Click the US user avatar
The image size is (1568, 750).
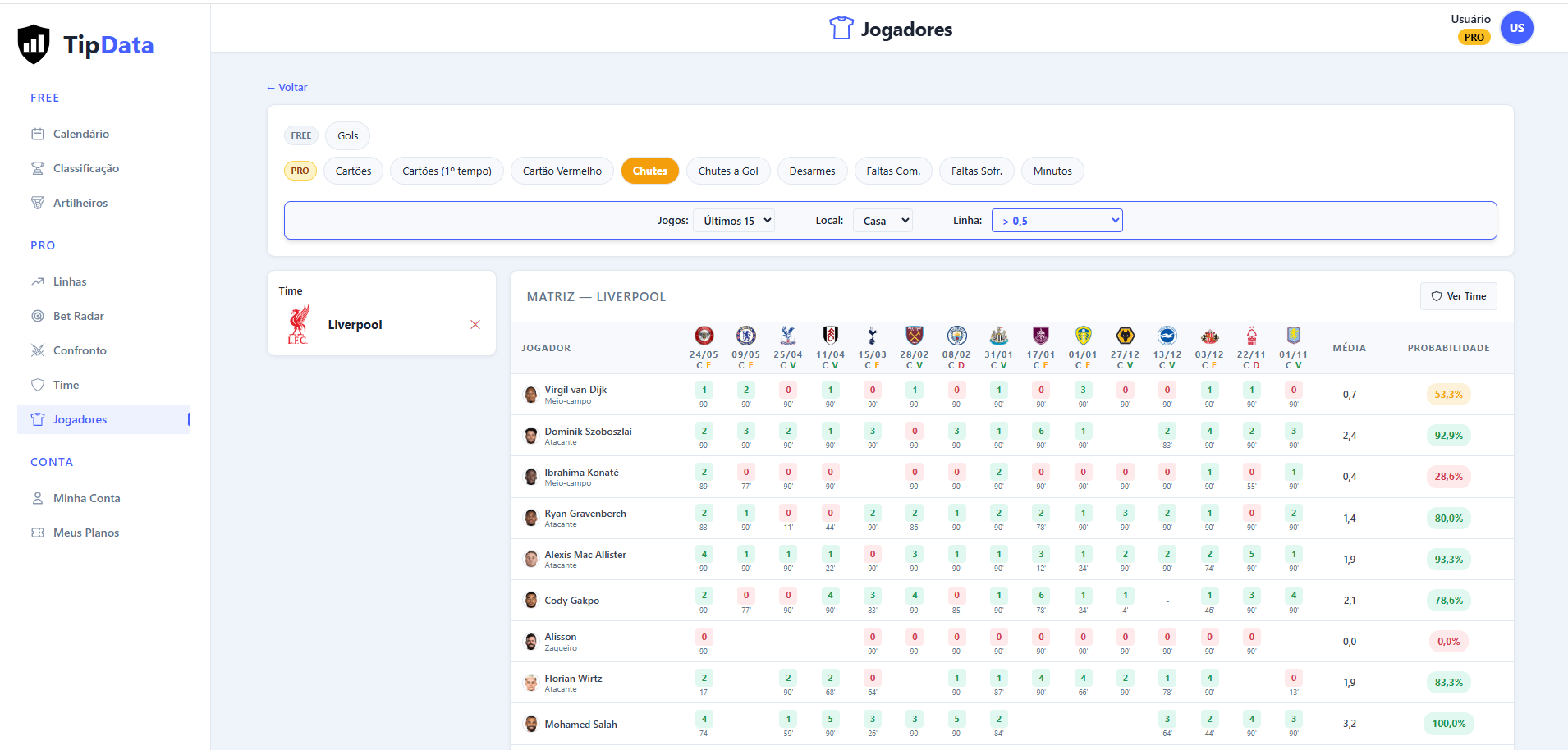pyautogui.click(x=1516, y=28)
